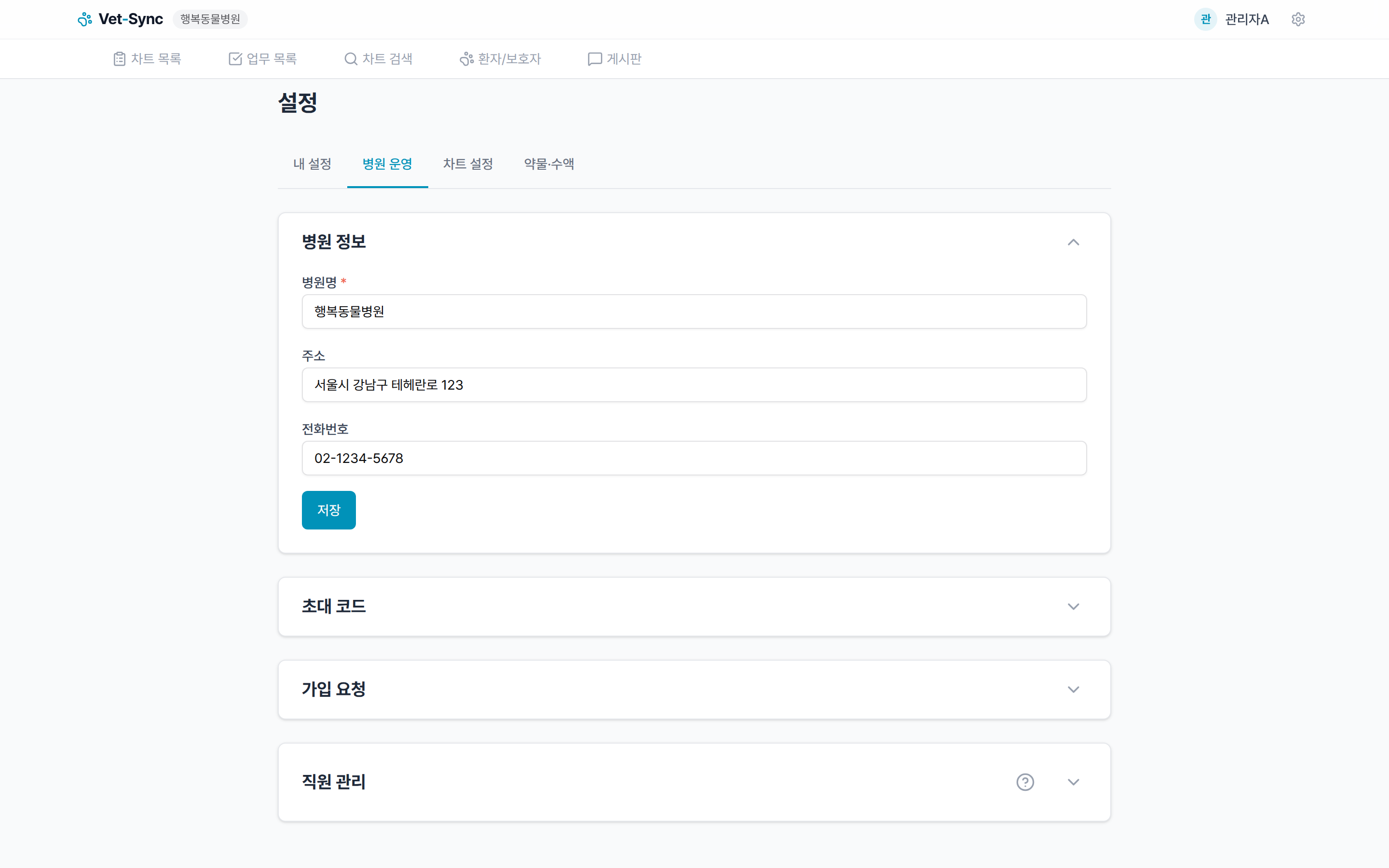The width and height of the screenshot is (1389, 868).
Task: Click the 행복동물병원 badge in the header
Action: pyautogui.click(x=210, y=19)
